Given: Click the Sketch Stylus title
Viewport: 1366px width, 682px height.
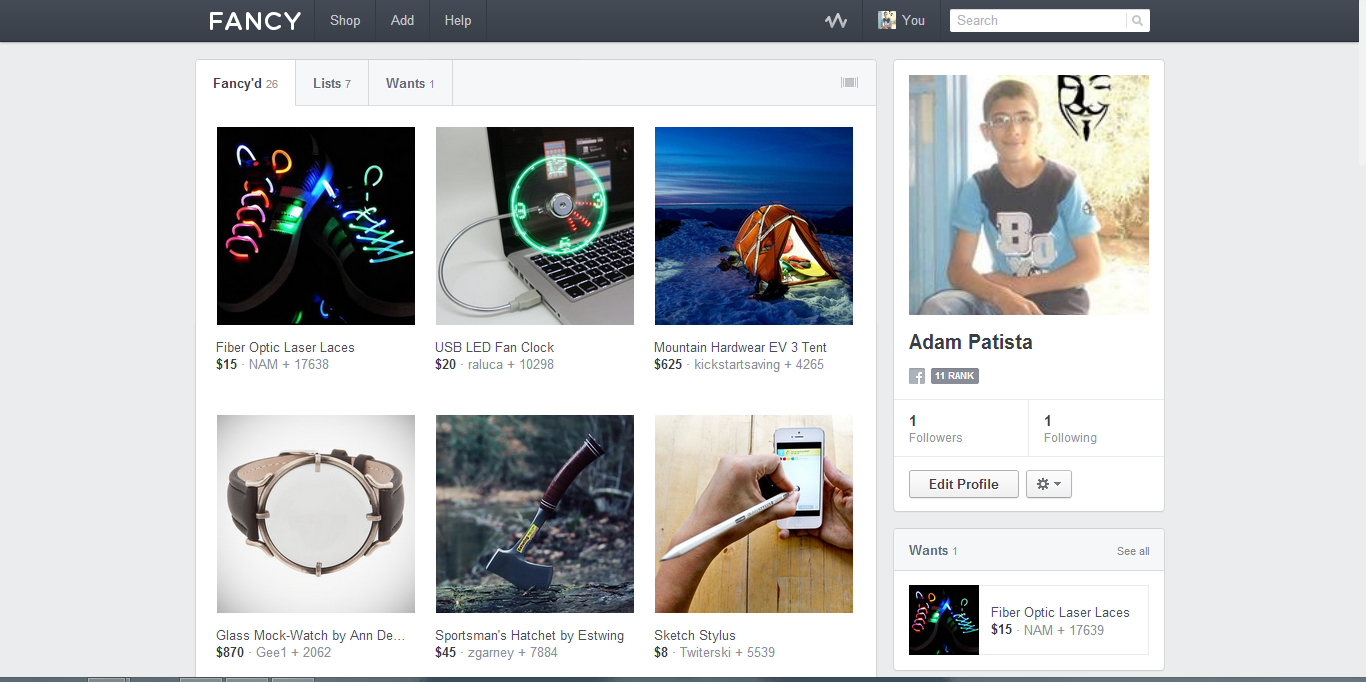Looking at the screenshot, I should (695, 635).
